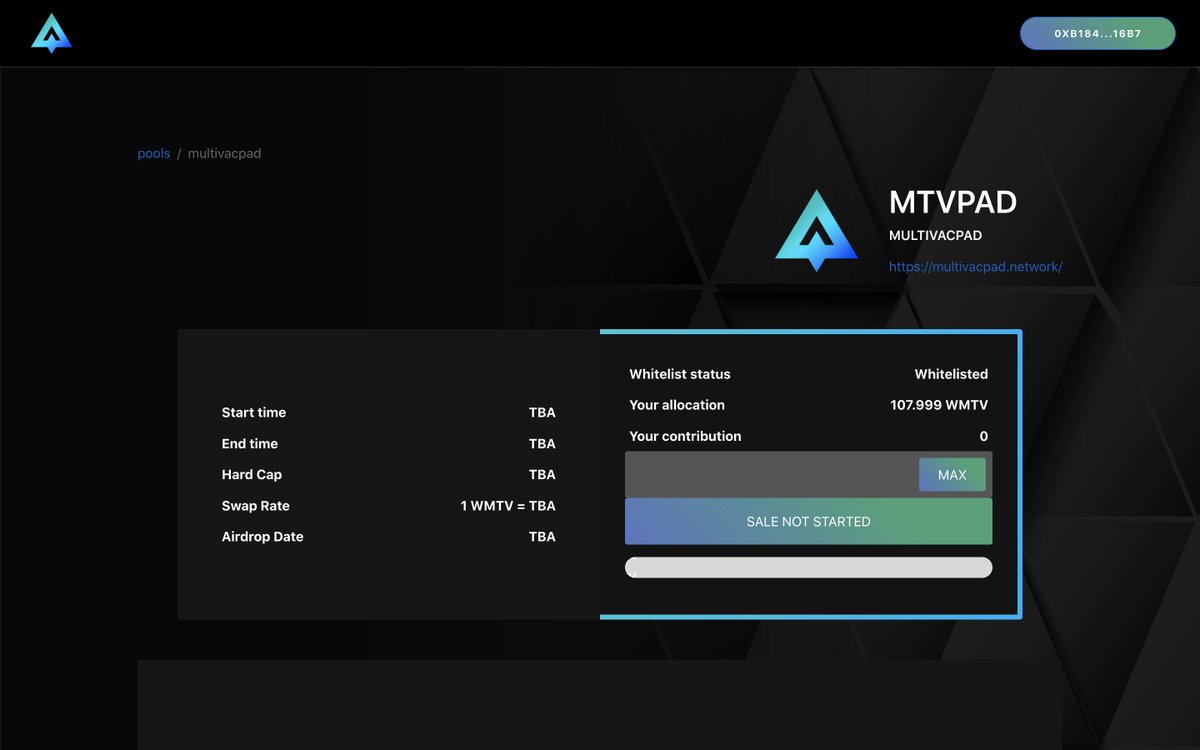
Task: Click the Hard Cap label
Action: [x=252, y=474]
